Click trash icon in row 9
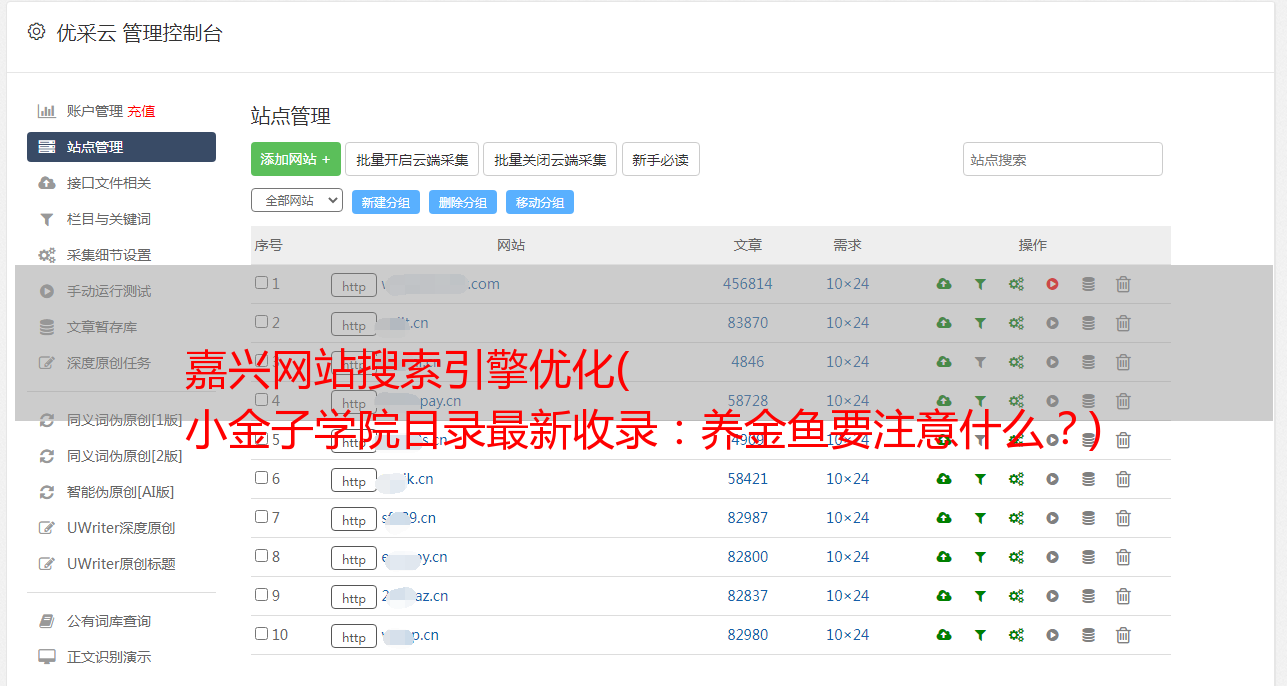The image size is (1287, 686). (1123, 596)
